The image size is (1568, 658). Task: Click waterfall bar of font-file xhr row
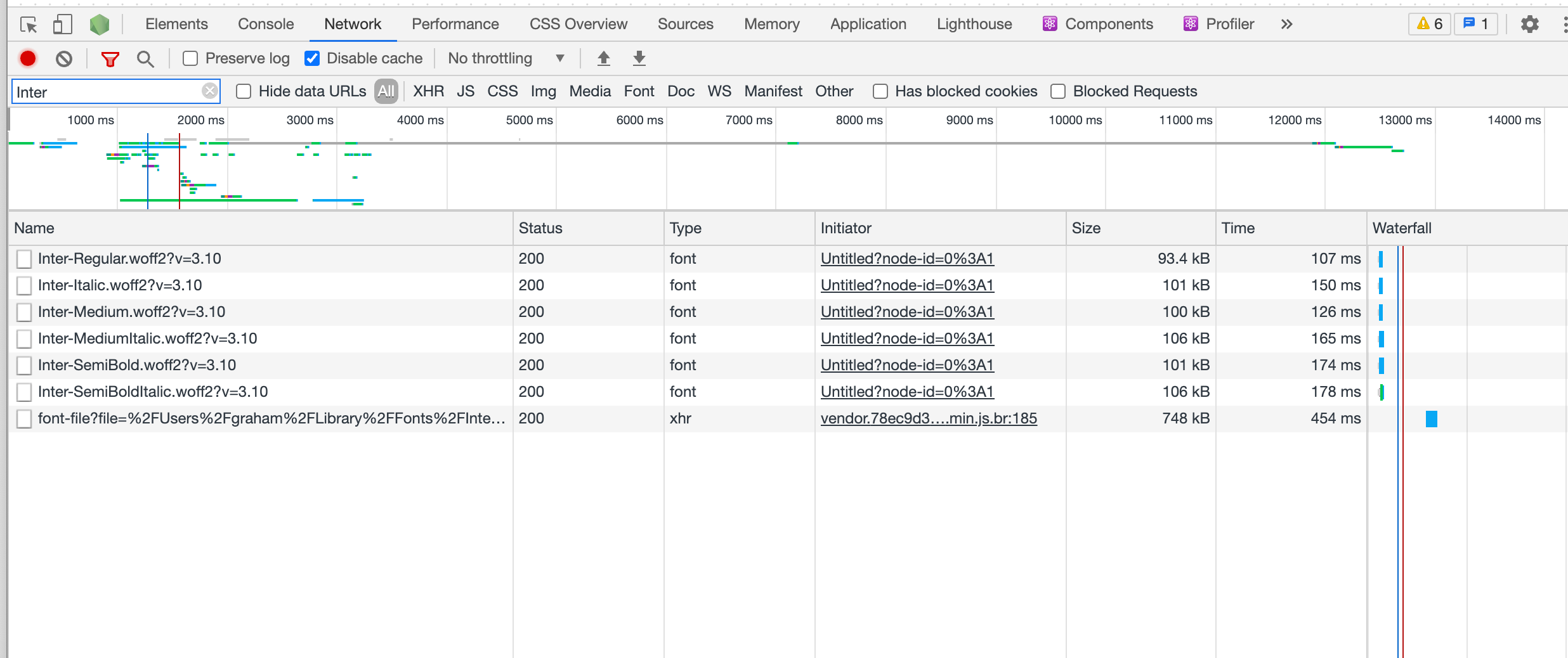(1432, 418)
